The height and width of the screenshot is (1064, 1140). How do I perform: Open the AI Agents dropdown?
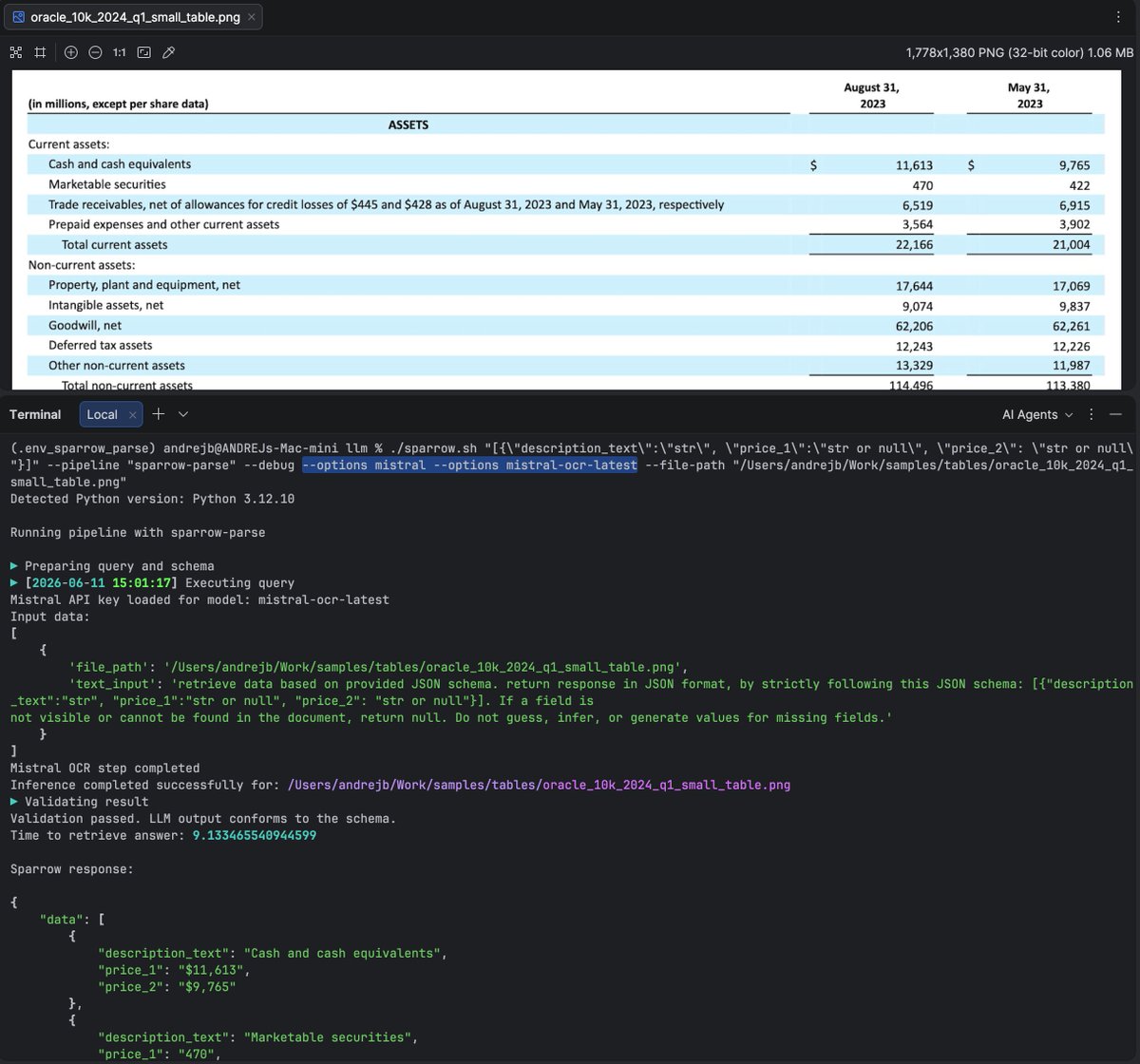(1037, 414)
